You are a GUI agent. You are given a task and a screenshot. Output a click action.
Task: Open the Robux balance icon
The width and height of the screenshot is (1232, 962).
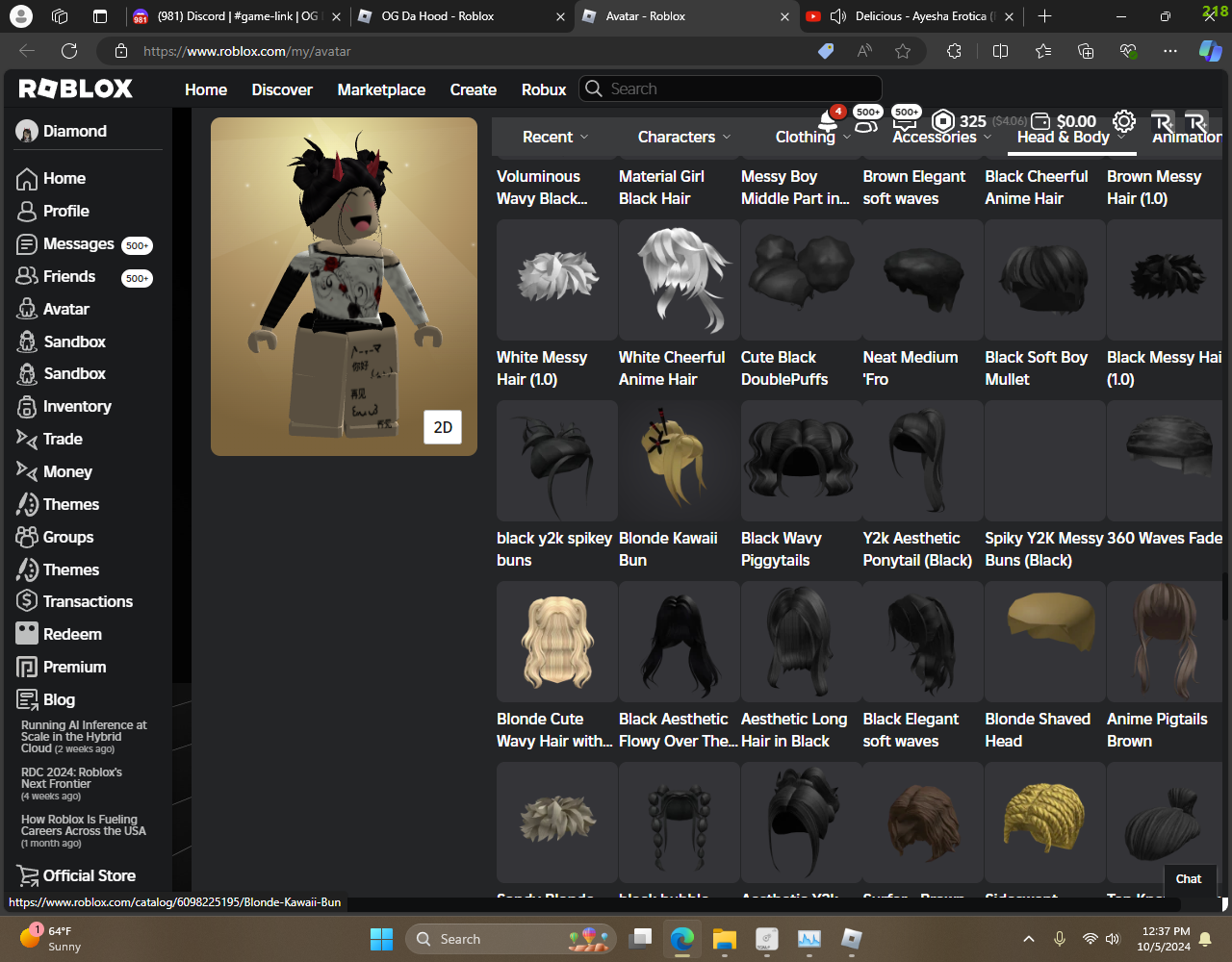[x=943, y=121]
